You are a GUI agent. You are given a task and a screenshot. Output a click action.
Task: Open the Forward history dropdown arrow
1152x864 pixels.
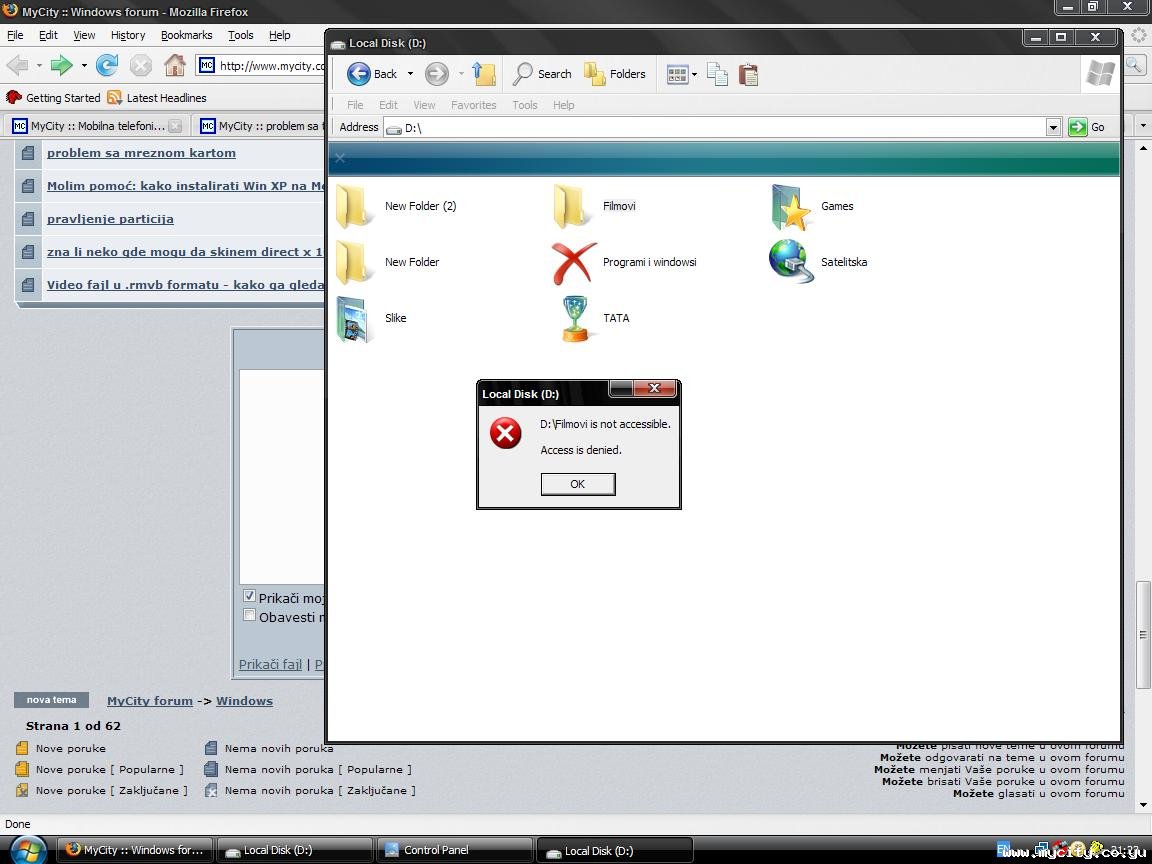[461, 73]
